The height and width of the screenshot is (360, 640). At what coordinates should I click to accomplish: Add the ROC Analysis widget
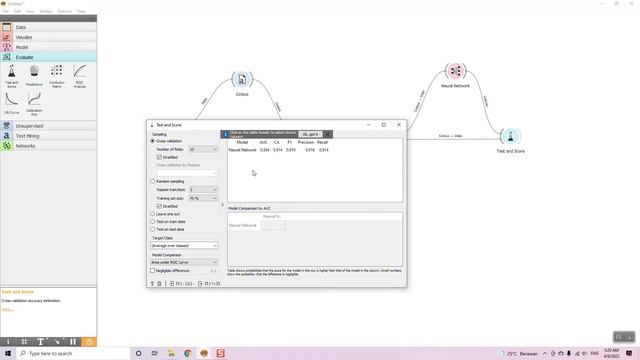pos(80,76)
